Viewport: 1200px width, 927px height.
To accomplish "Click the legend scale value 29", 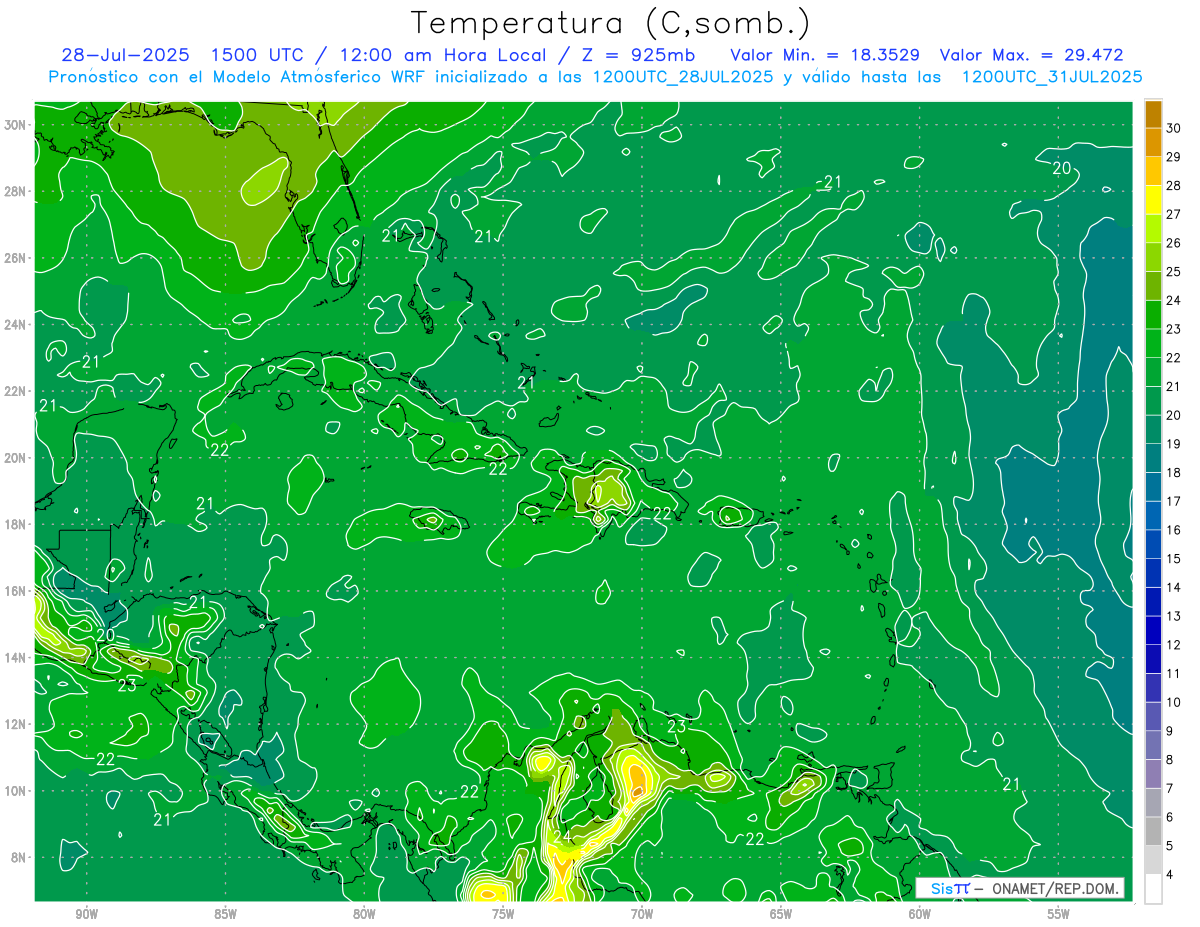I will [1174, 157].
